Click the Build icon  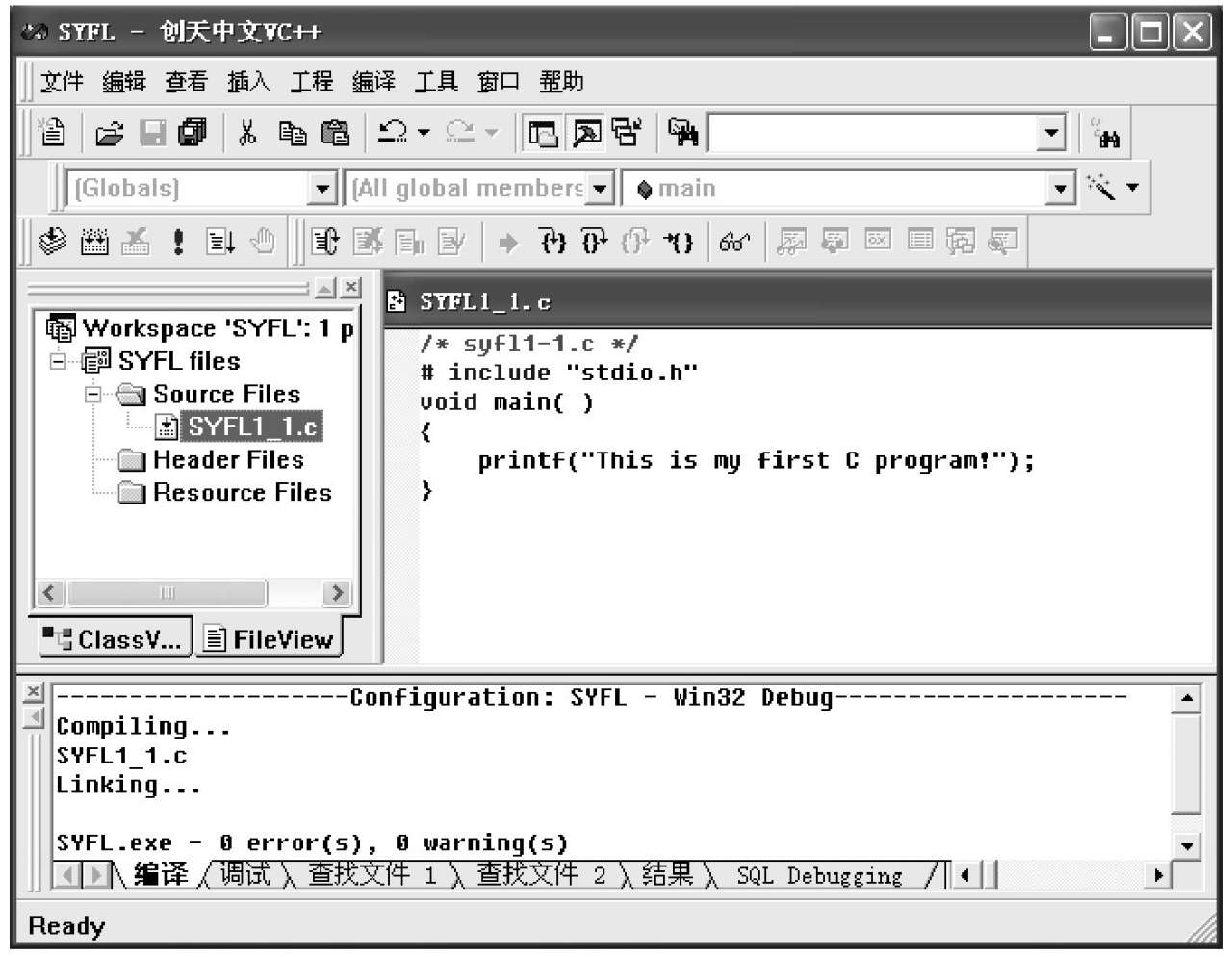click(94, 242)
